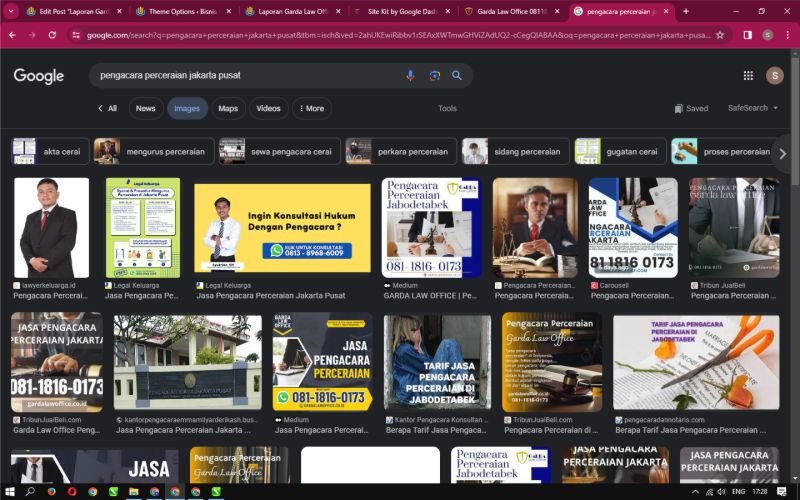The width and height of the screenshot is (800, 500).
Task: Click inside the Google search box
Action: pyautogui.click(x=240, y=76)
